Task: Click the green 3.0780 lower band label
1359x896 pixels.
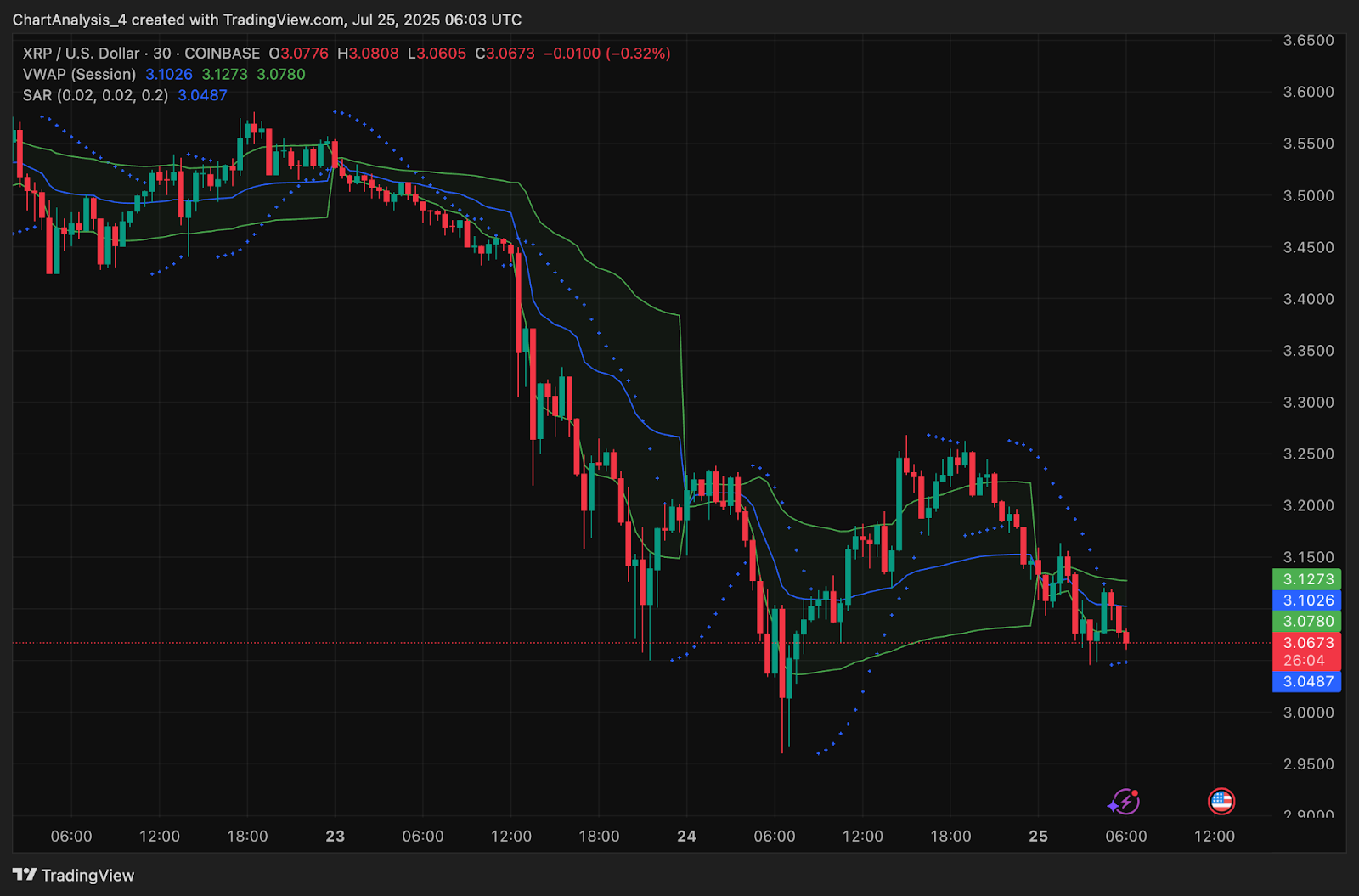Action: pos(1306,622)
